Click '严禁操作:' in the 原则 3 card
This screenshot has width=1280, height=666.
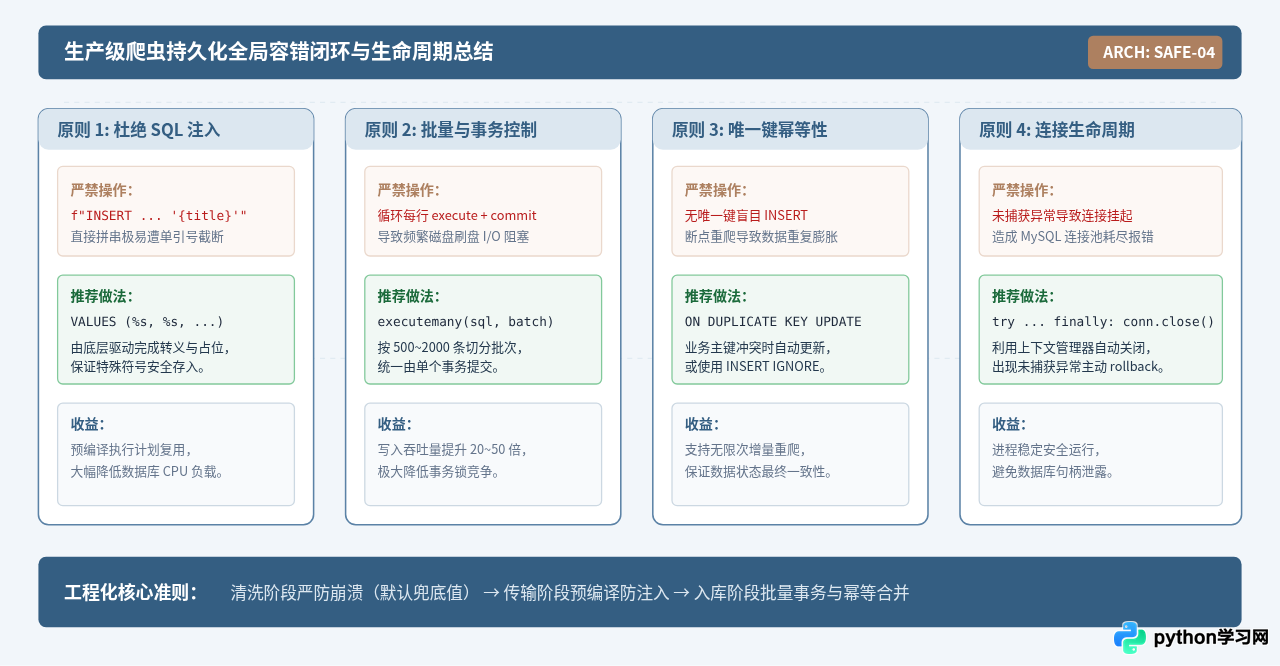pos(716,190)
